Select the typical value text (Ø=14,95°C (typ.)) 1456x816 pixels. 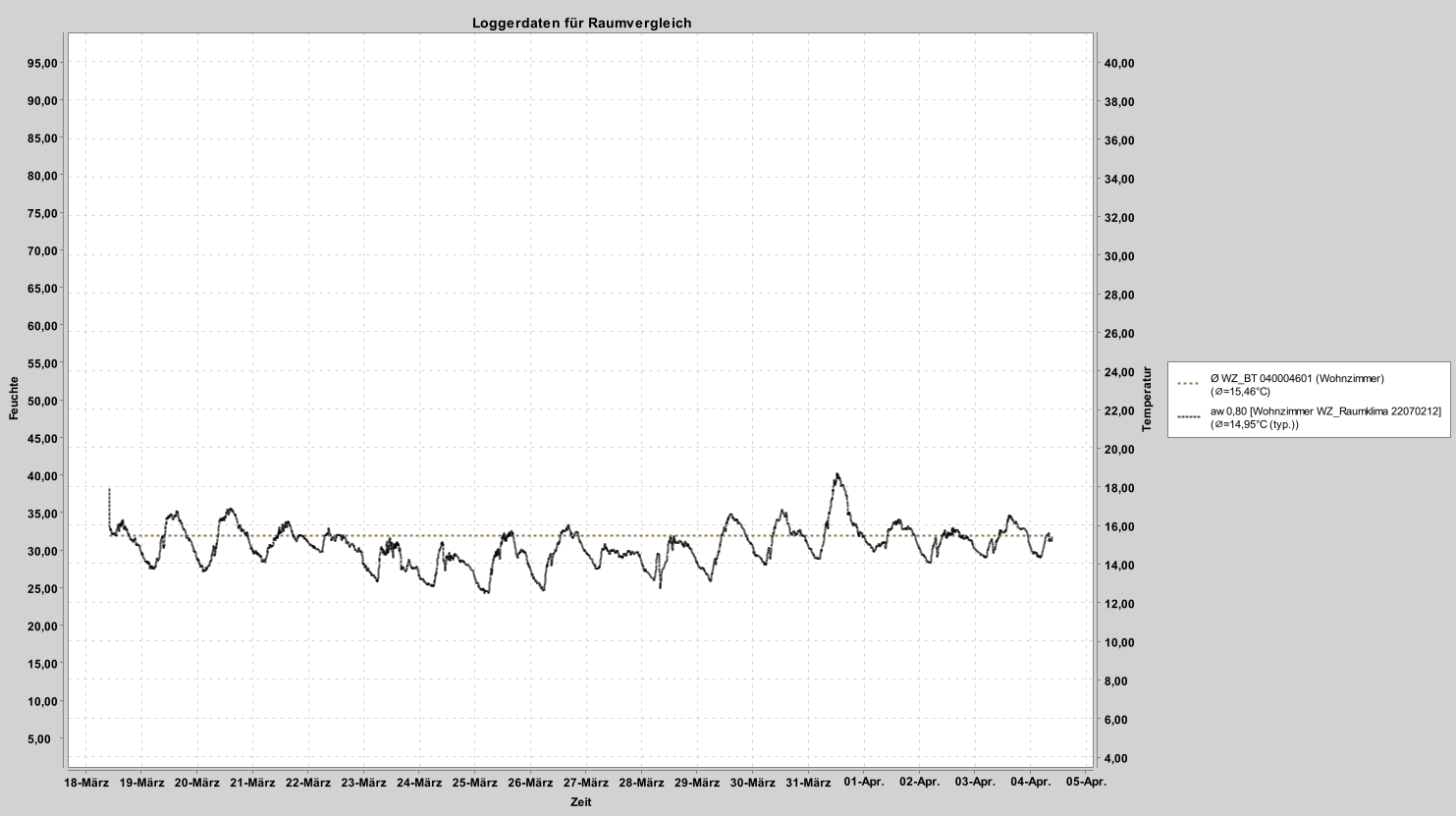[1253, 425]
